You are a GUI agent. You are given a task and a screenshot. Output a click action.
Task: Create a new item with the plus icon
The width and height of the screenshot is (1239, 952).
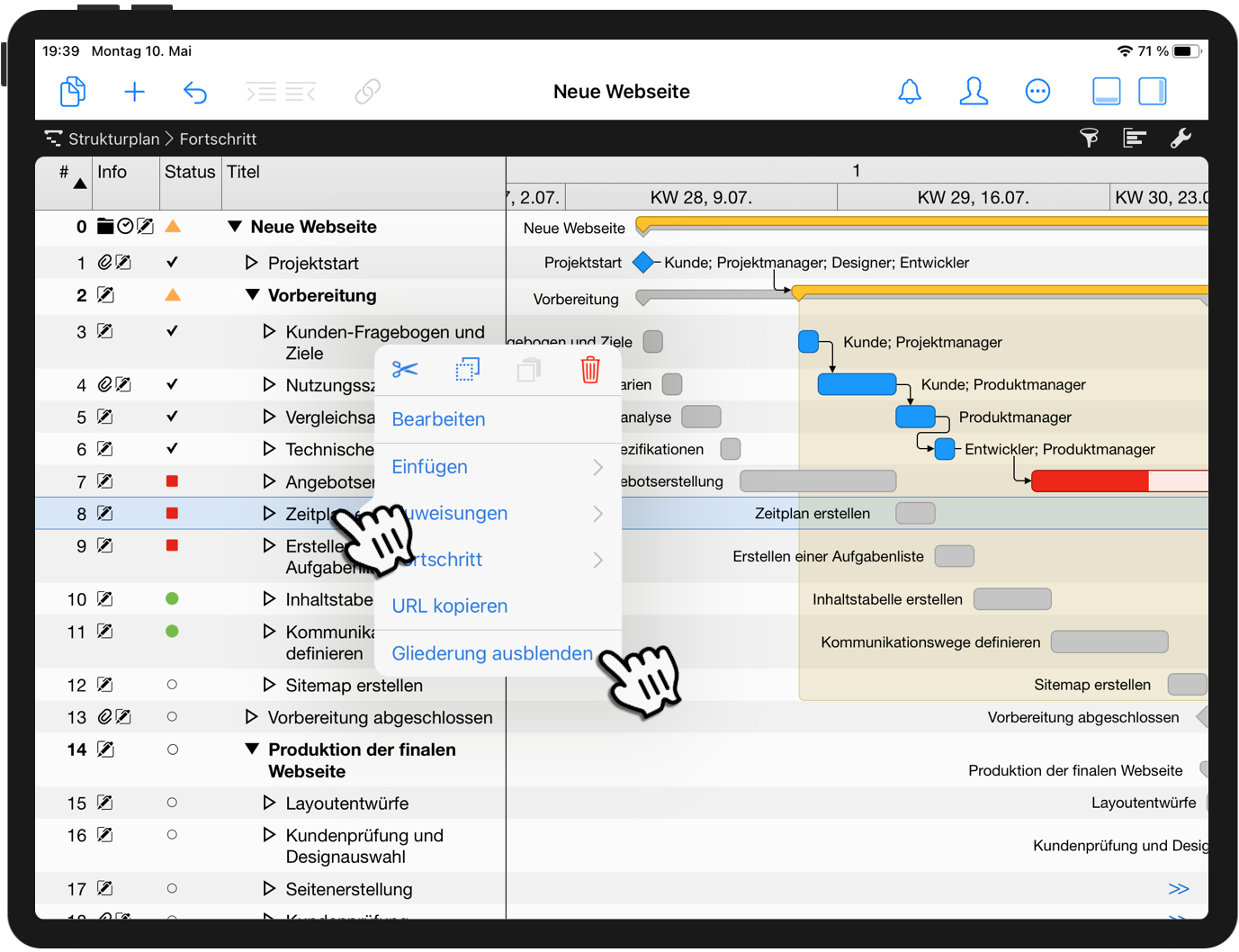(134, 91)
